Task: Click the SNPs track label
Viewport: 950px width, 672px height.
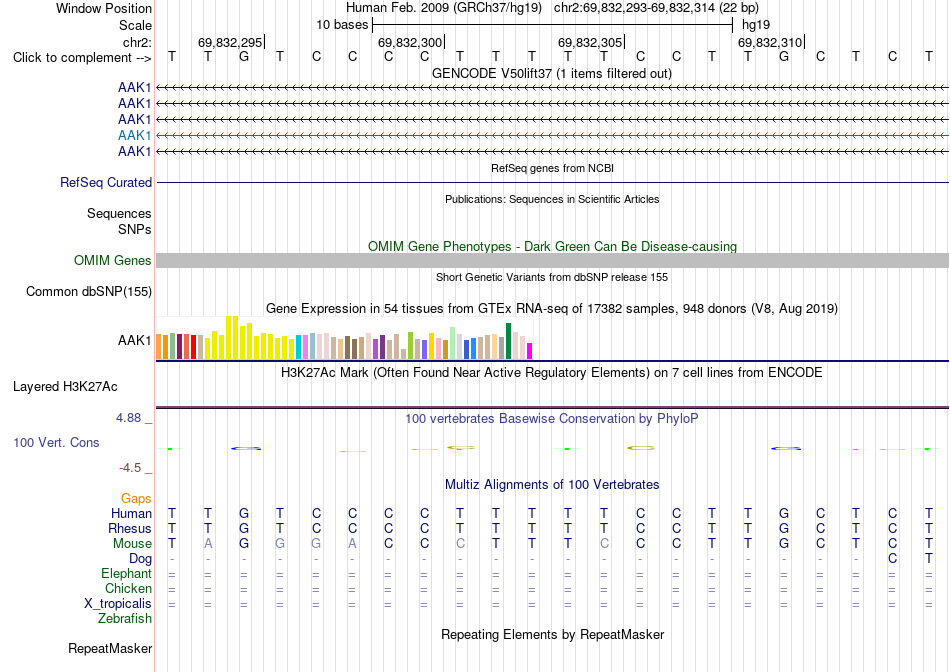Action: tap(135, 229)
